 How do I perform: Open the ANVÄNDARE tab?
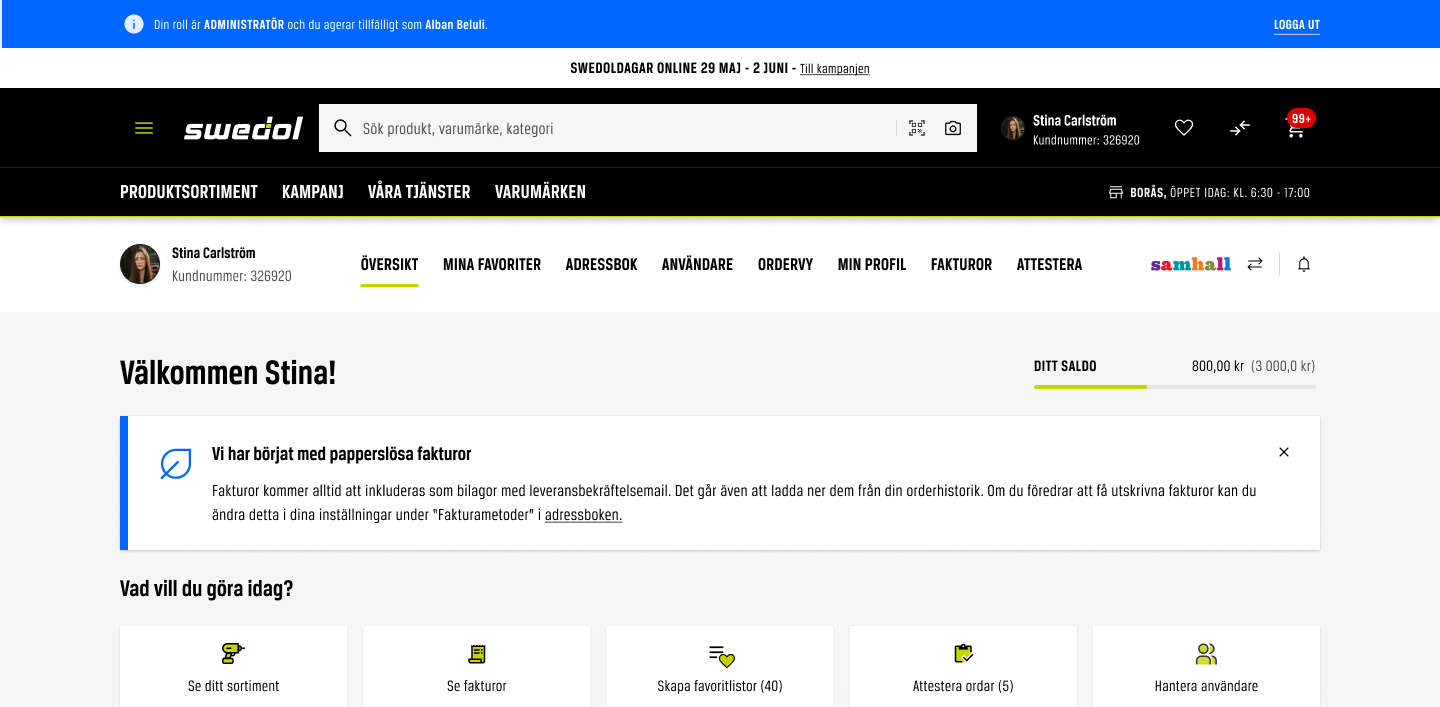pyautogui.click(x=698, y=265)
